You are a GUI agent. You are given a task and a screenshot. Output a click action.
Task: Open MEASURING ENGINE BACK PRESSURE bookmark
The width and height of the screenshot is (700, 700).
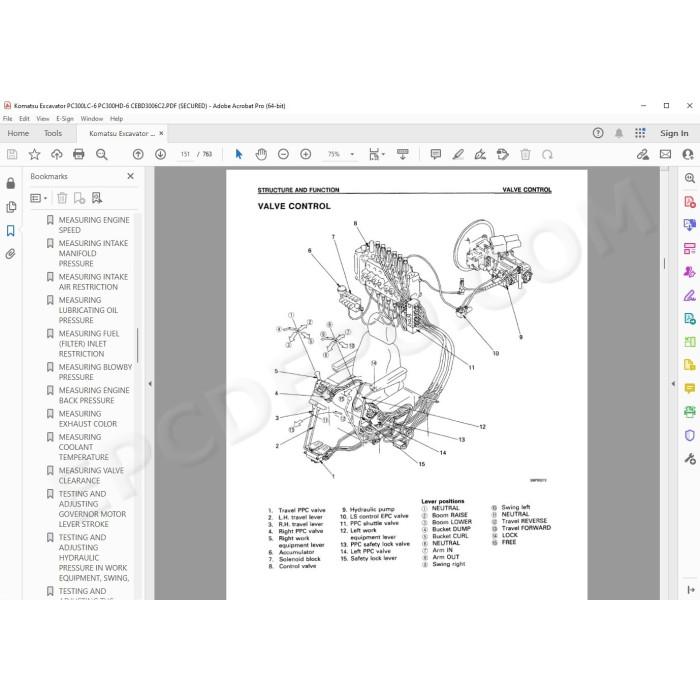pyautogui.click(x=94, y=395)
